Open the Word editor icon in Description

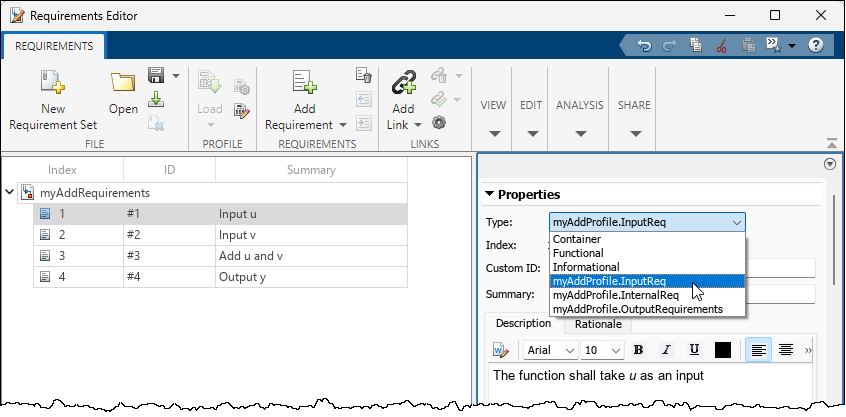pos(501,350)
